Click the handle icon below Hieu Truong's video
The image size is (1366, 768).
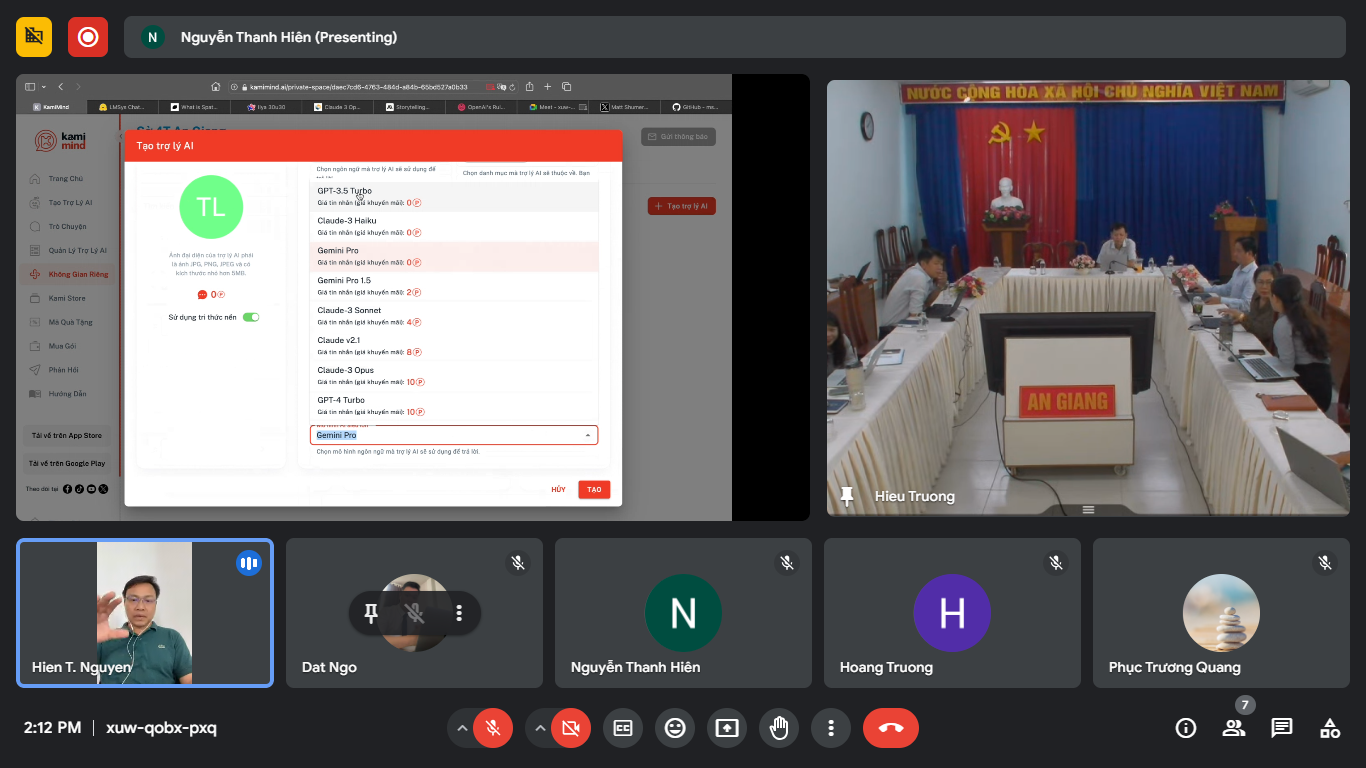tap(1088, 510)
